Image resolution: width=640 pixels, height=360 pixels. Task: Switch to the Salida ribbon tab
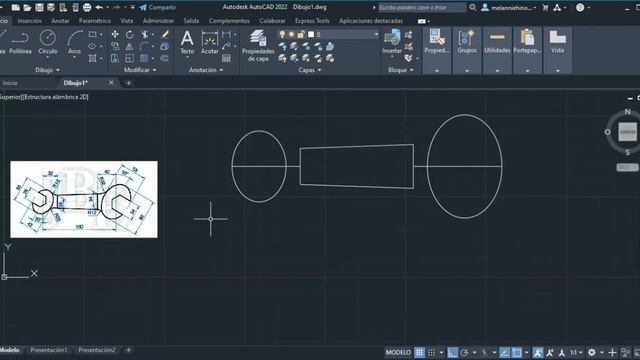(x=191, y=21)
